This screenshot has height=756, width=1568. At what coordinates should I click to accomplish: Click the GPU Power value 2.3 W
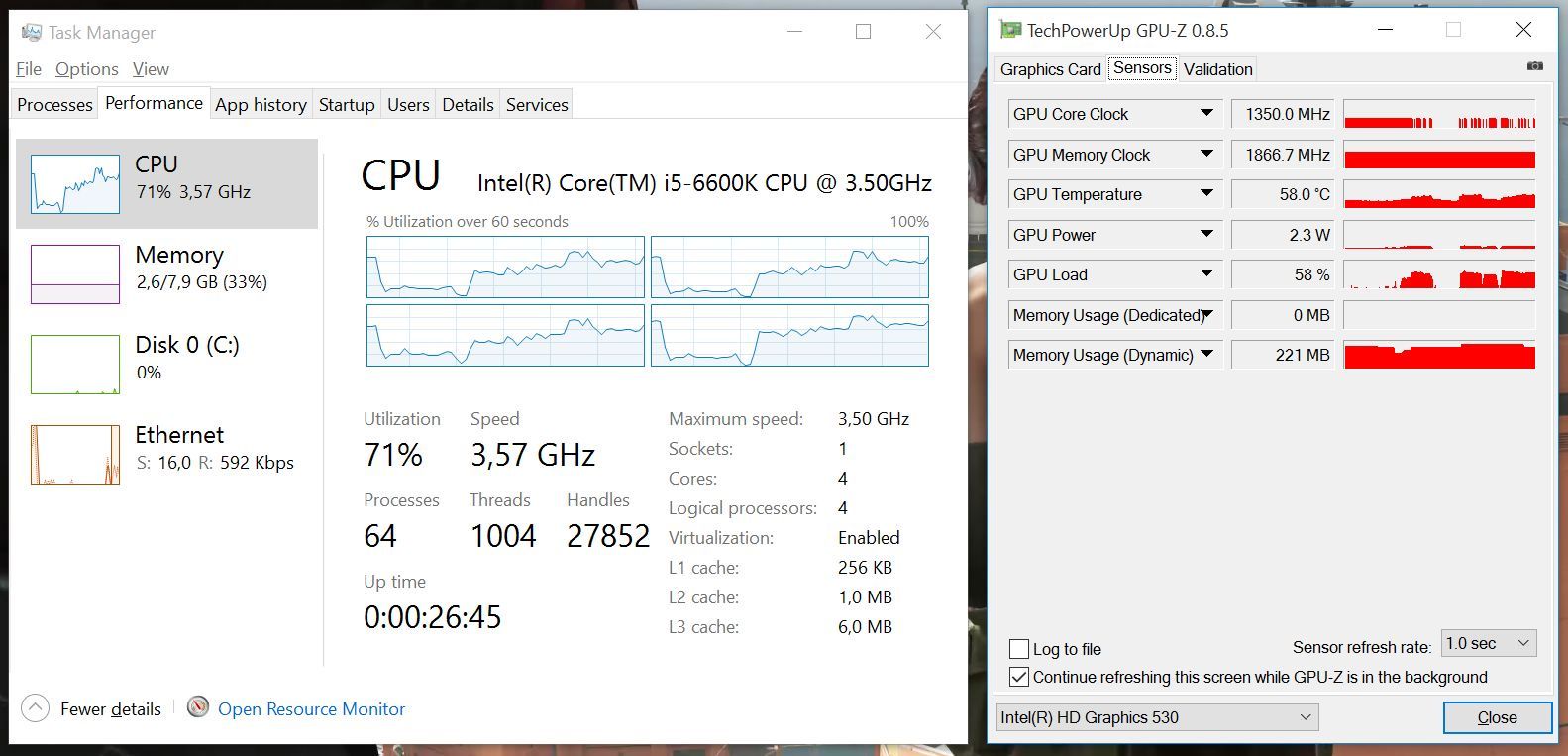click(1283, 235)
